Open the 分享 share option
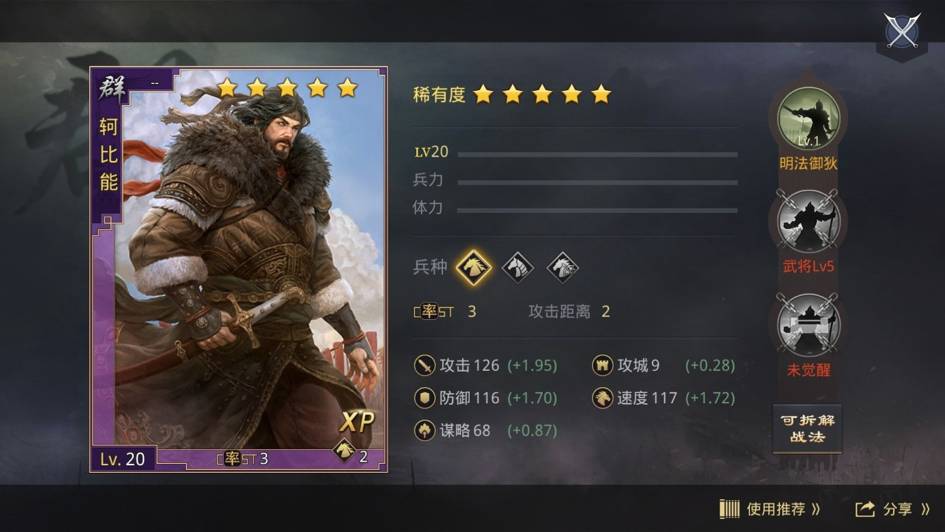This screenshot has width=945, height=532. 893,509
